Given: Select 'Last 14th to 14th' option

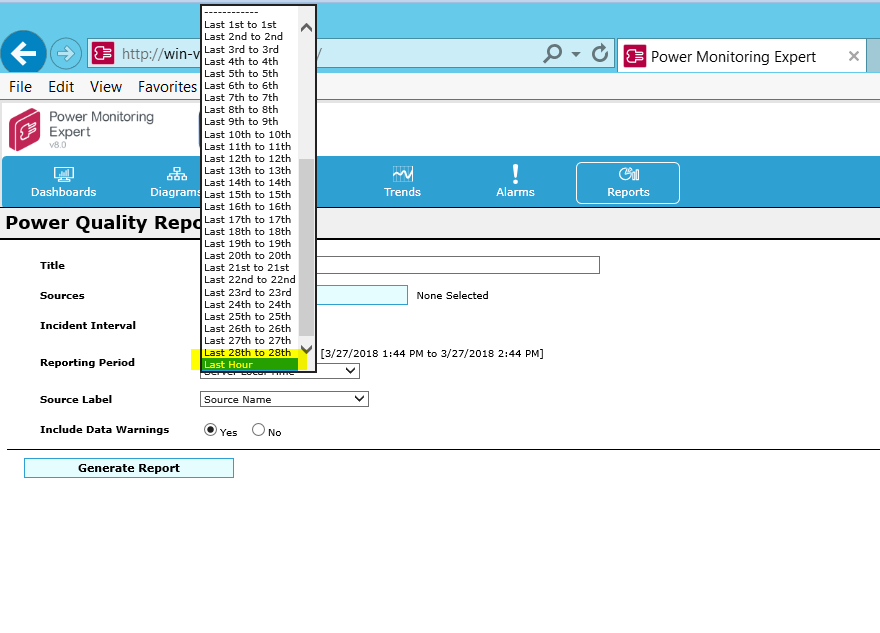Looking at the screenshot, I should click(250, 183).
